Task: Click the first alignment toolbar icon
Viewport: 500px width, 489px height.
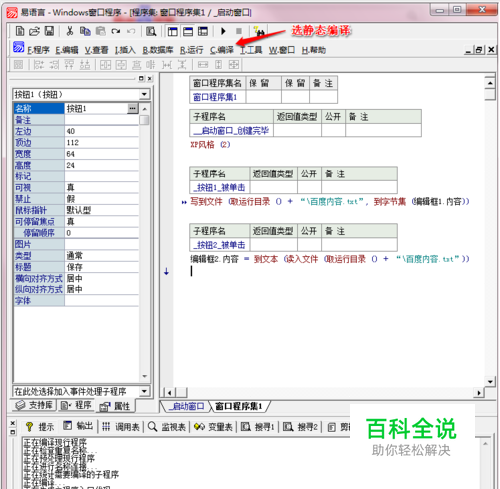Action: [18, 65]
